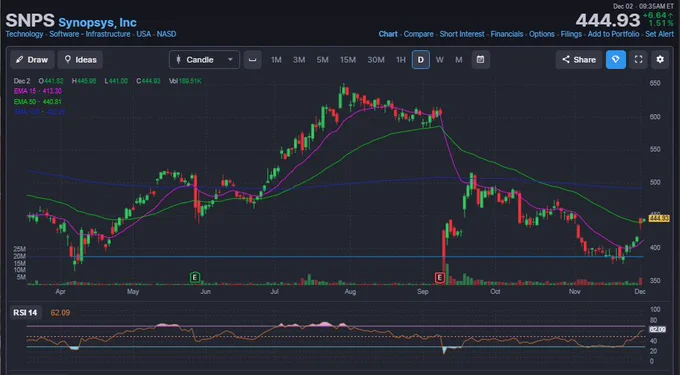Select the 5M timeframe
Image resolution: width=680 pixels, height=375 pixels.
click(x=322, y=60)
